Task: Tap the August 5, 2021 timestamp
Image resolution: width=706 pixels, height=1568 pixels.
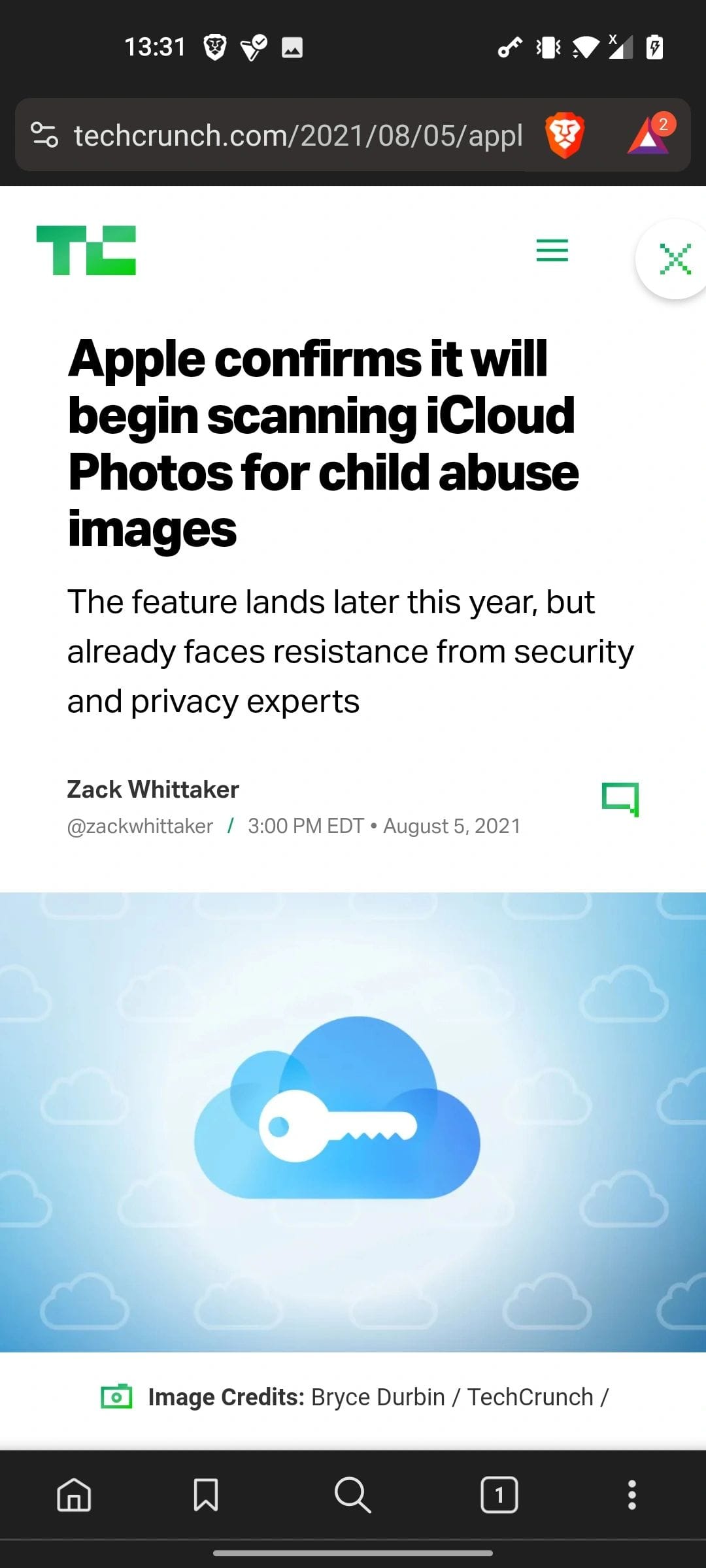Action: click(x=452, y=826)
